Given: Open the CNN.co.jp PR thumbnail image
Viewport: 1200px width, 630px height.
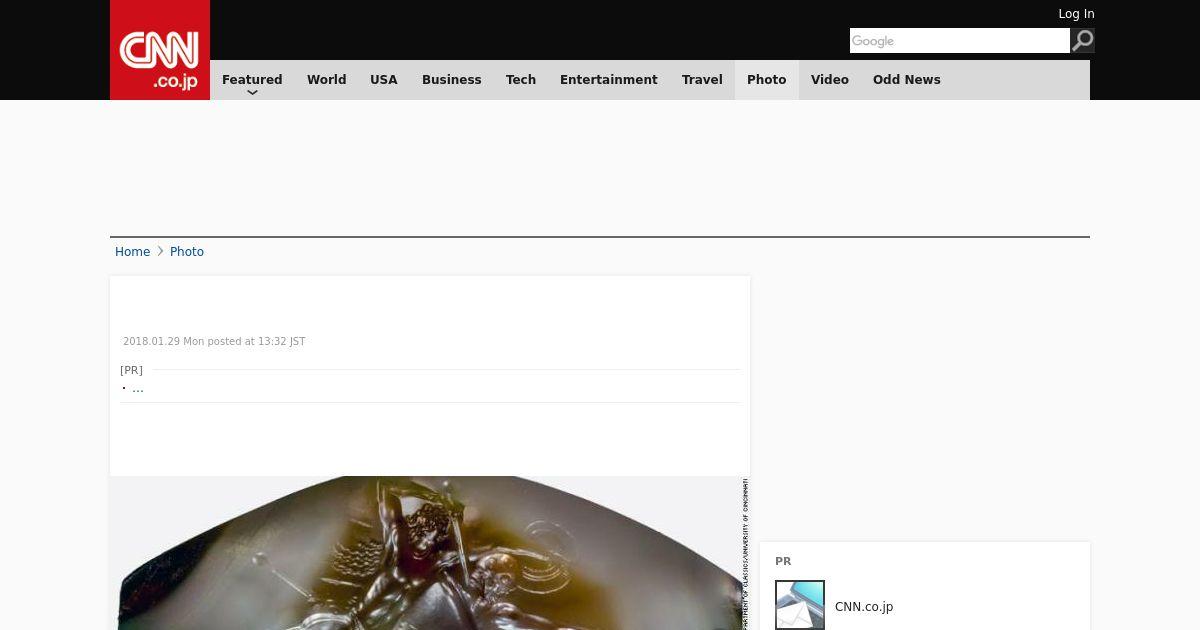Looking at the screenshot, I should tap(800, 605).
